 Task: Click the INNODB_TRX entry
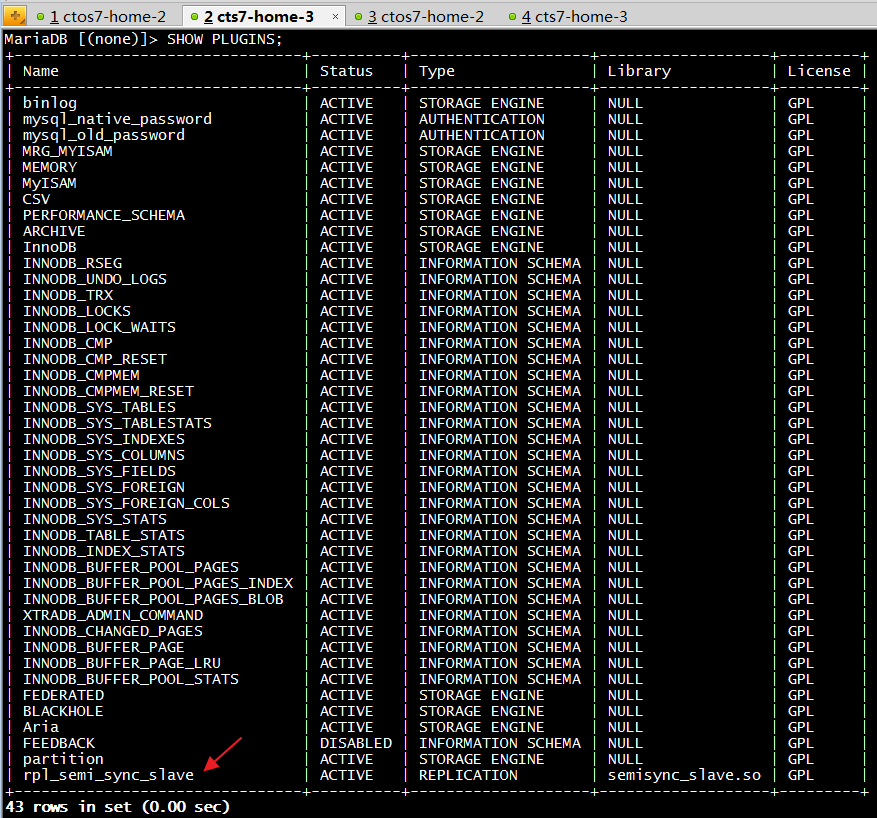pos(68,295)
